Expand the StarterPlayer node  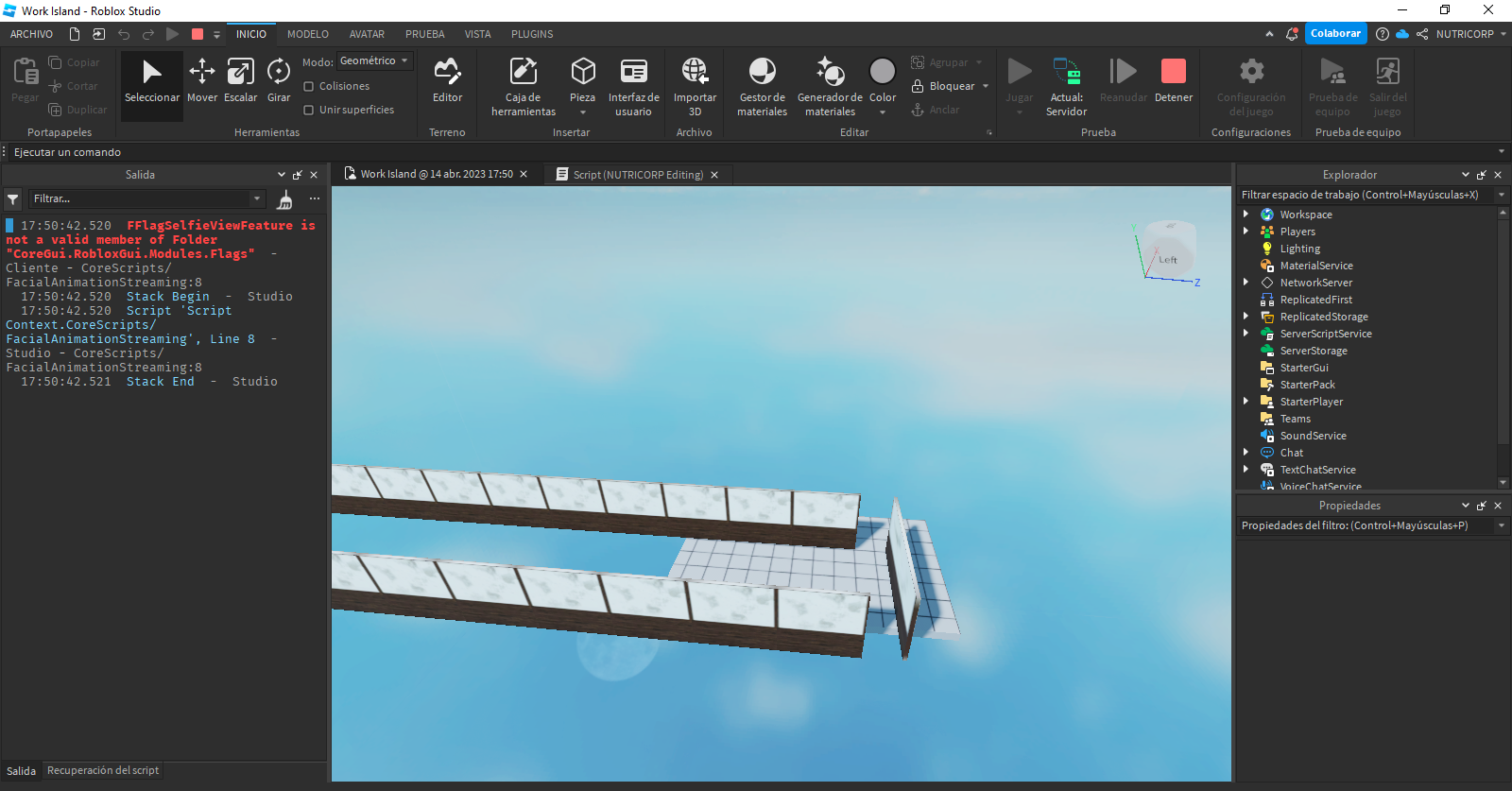click(1246, 402)
